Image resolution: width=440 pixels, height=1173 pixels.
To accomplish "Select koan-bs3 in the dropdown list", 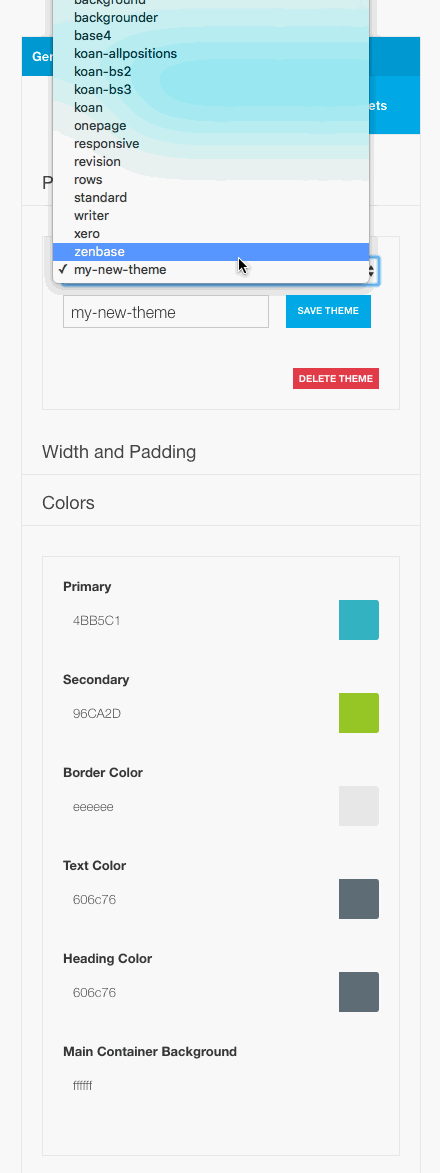I will tap(211, 90).
